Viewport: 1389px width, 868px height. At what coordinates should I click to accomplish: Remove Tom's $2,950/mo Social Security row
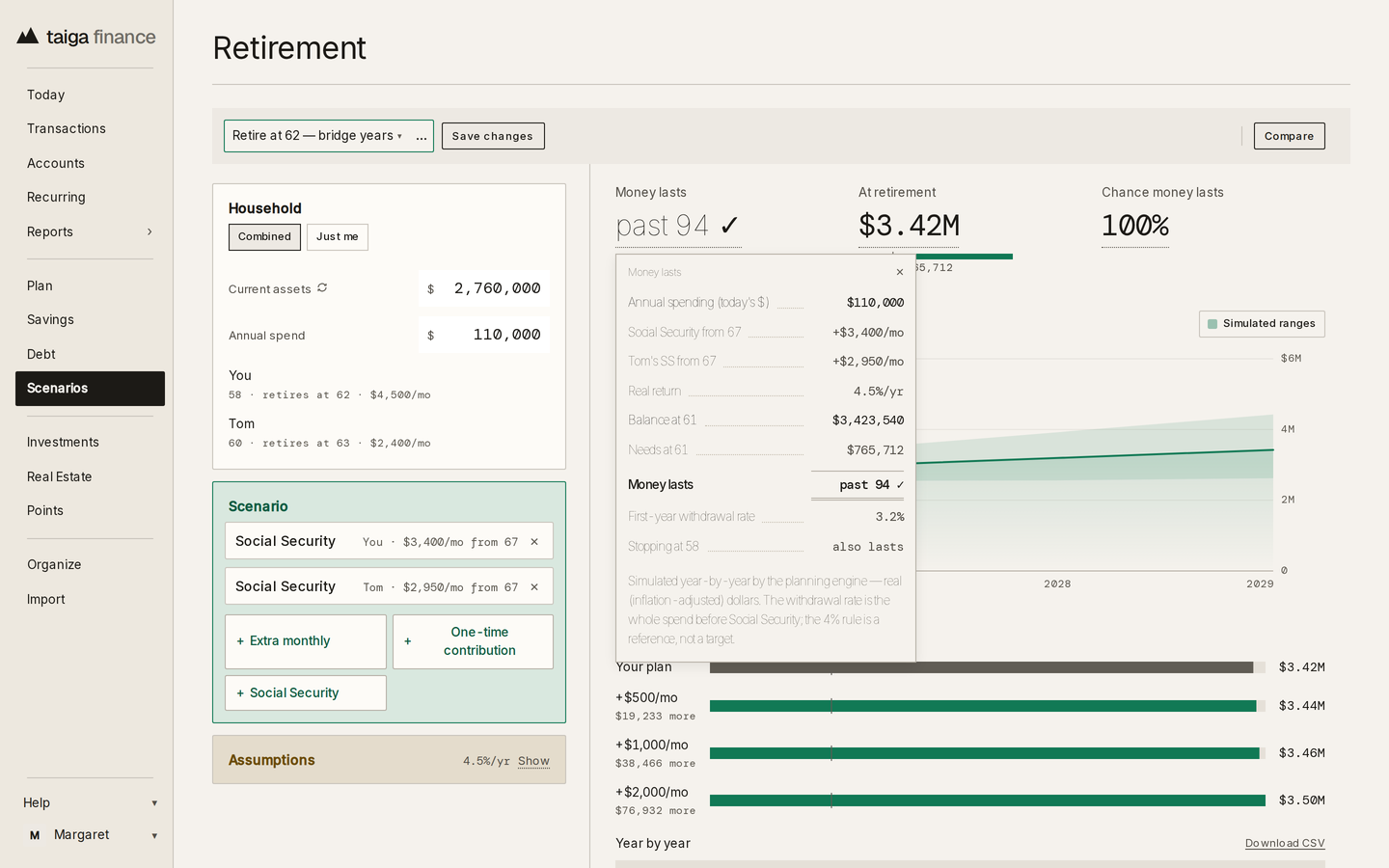point(534,587)
